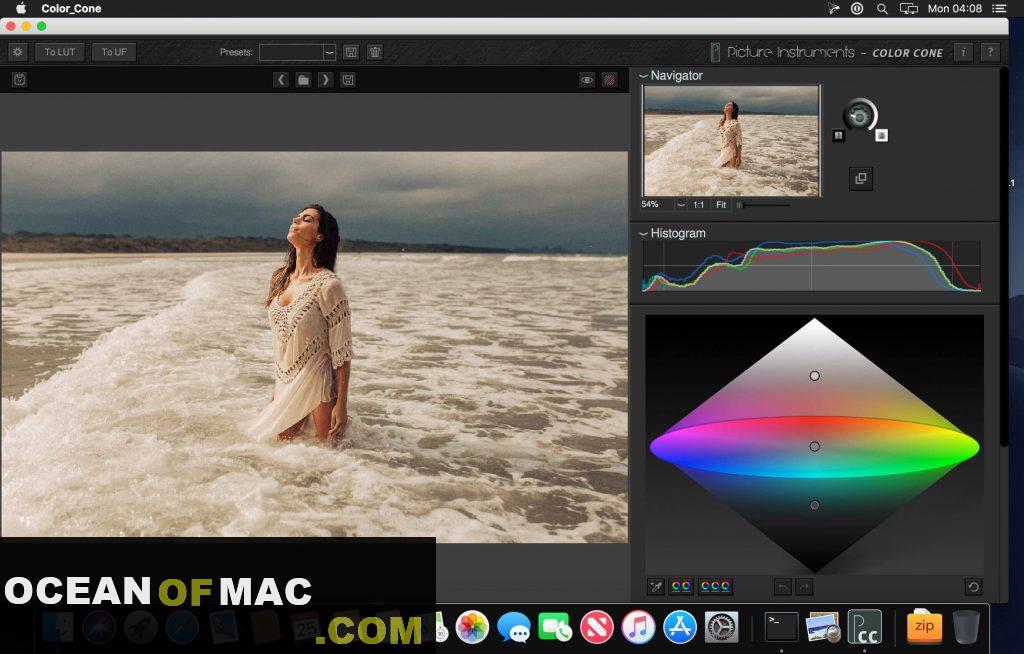The width and height of the screenshot is (1024, 654).
Task: Open FaceTime from the Dock
Action: pyautogui.click(x=555, y=627)
